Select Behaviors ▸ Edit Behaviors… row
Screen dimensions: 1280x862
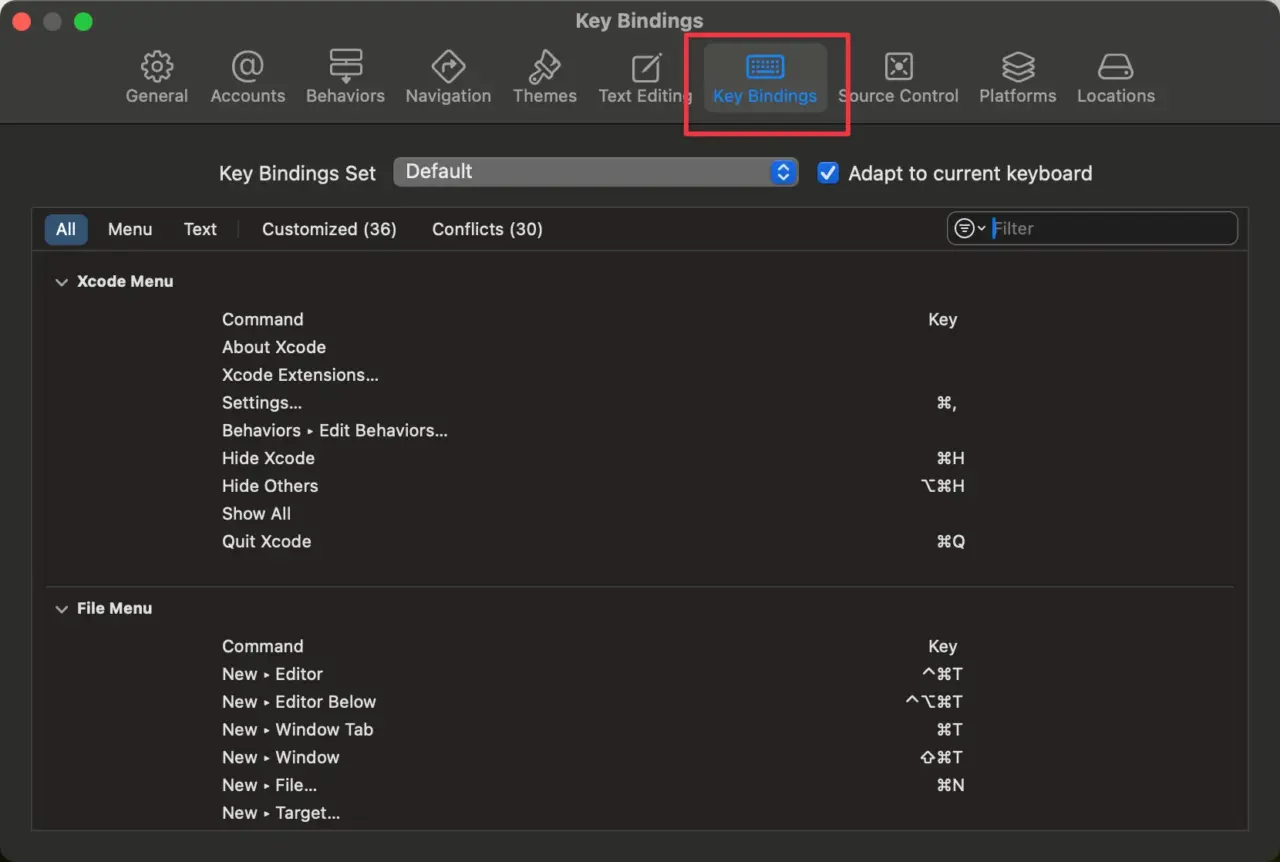tap(640, 431)
